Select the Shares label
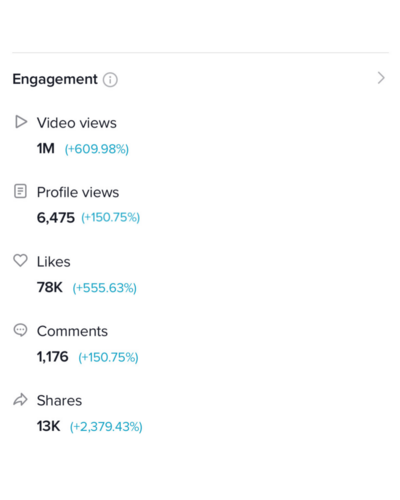This screenshot has height=500, width=400. [x=59, y=400]
